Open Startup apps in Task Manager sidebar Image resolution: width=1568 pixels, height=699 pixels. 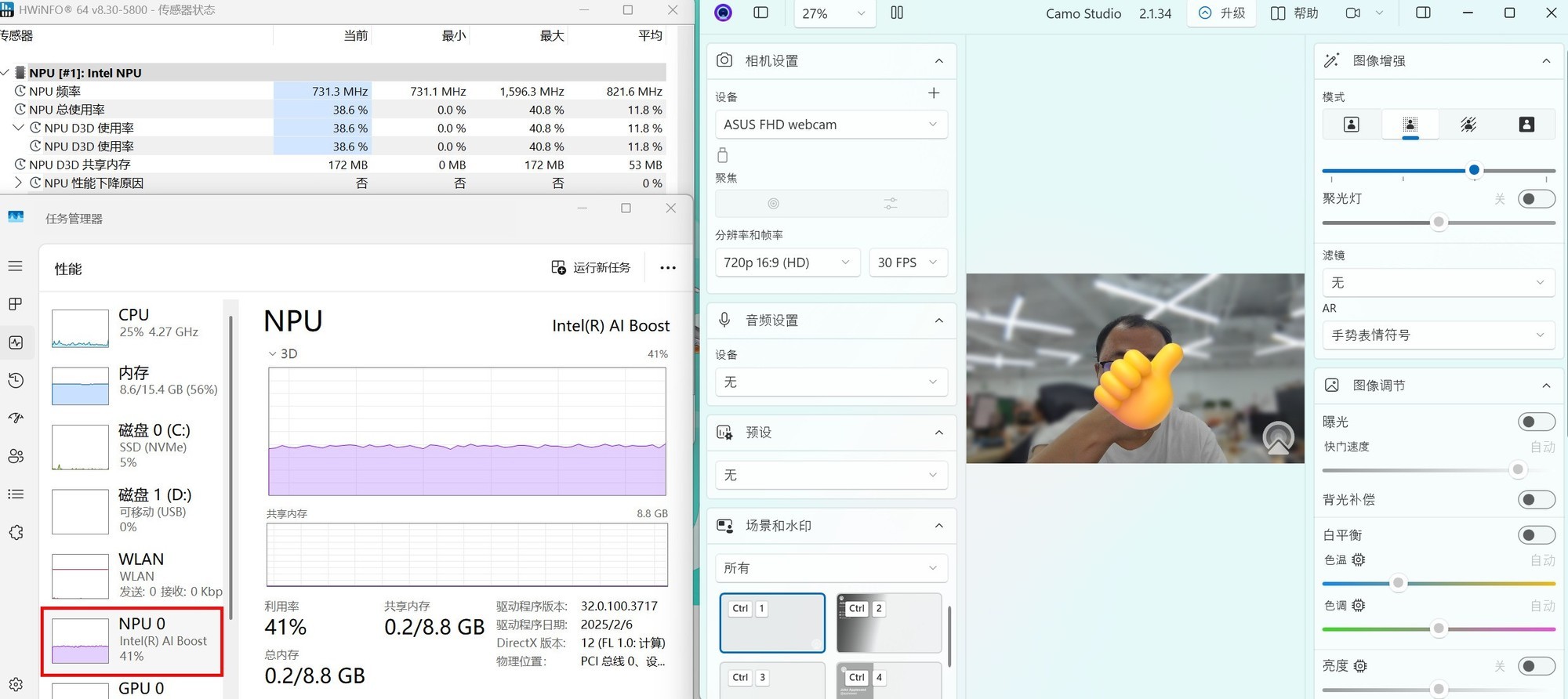[x=16, y=418]
